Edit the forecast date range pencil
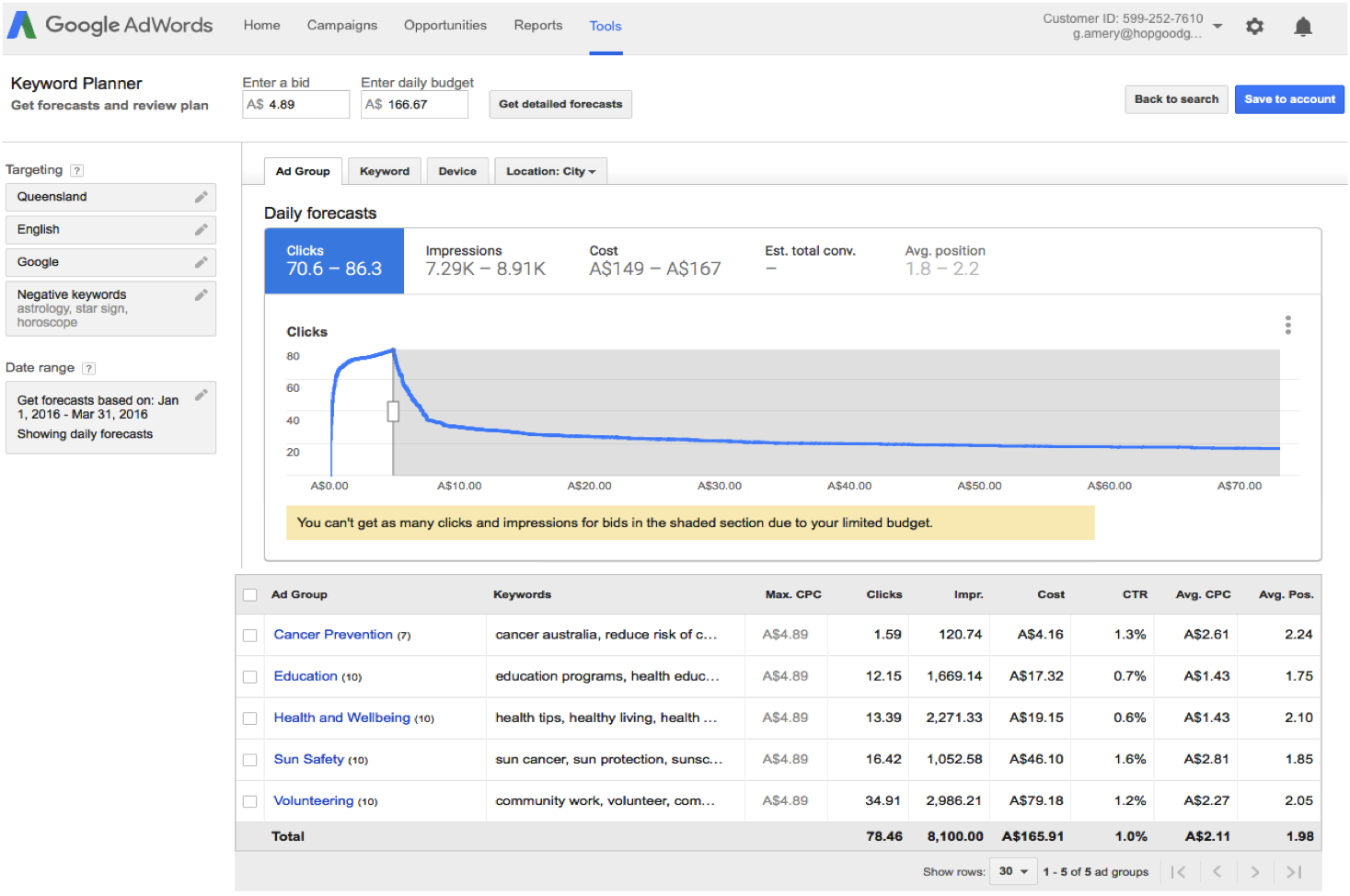 click(201, 396)
